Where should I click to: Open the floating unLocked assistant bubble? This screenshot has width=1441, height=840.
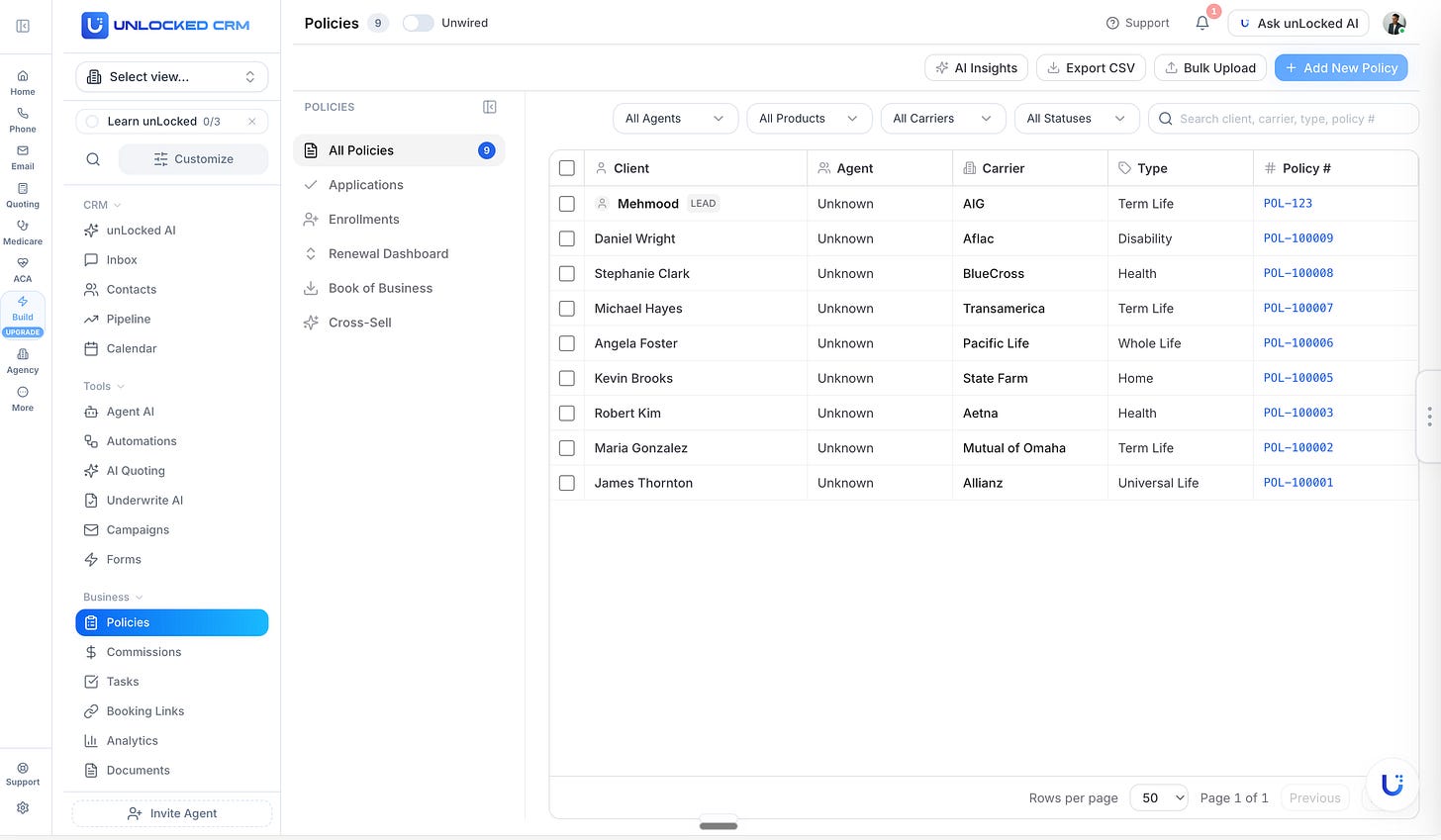(x=1393, y=785)
